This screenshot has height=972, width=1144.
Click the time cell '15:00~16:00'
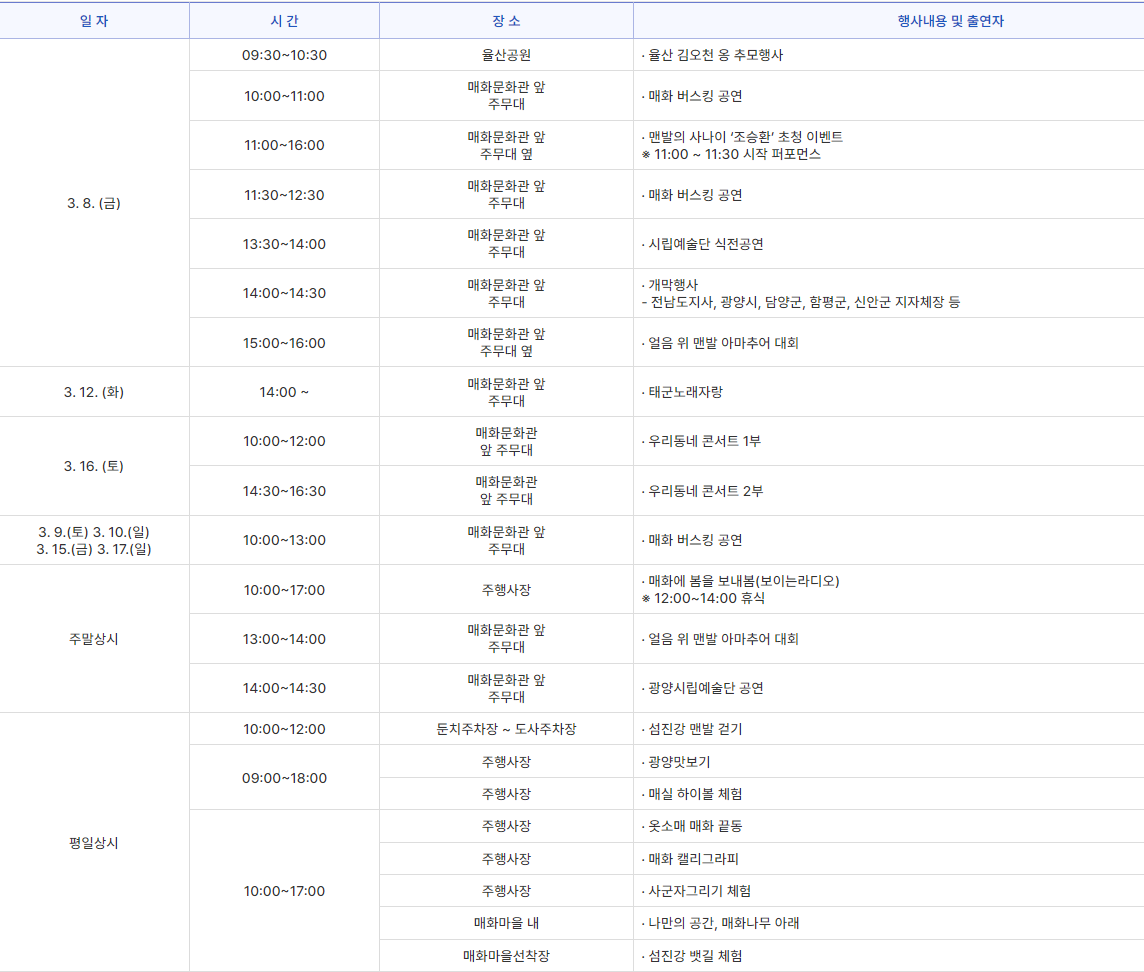tap(285, 343)
